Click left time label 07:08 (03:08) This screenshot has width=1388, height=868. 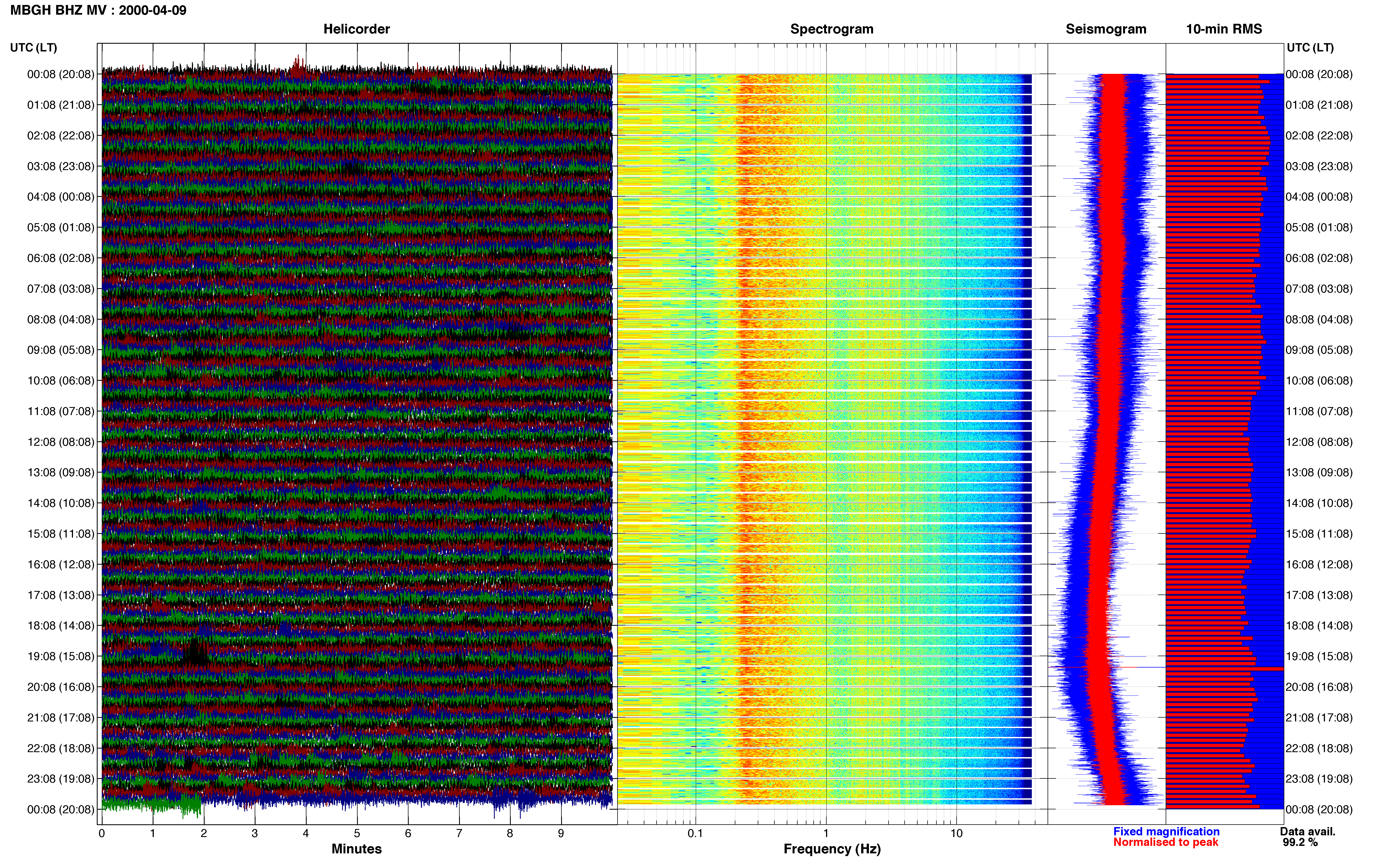[60, 289]
